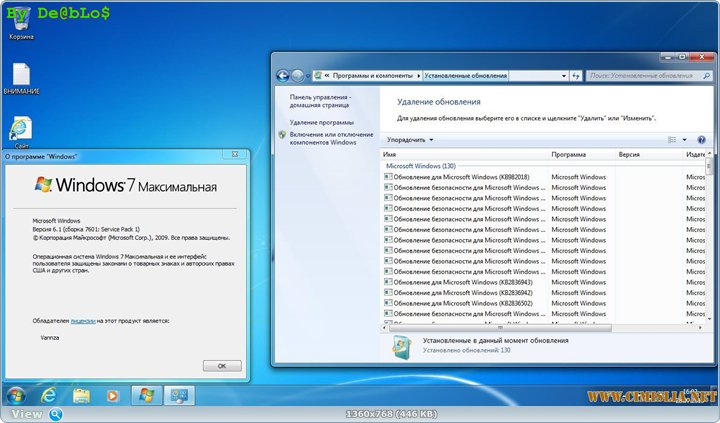Open the лицензии license terms link
The image size is (720, 423).
point(83,321)
